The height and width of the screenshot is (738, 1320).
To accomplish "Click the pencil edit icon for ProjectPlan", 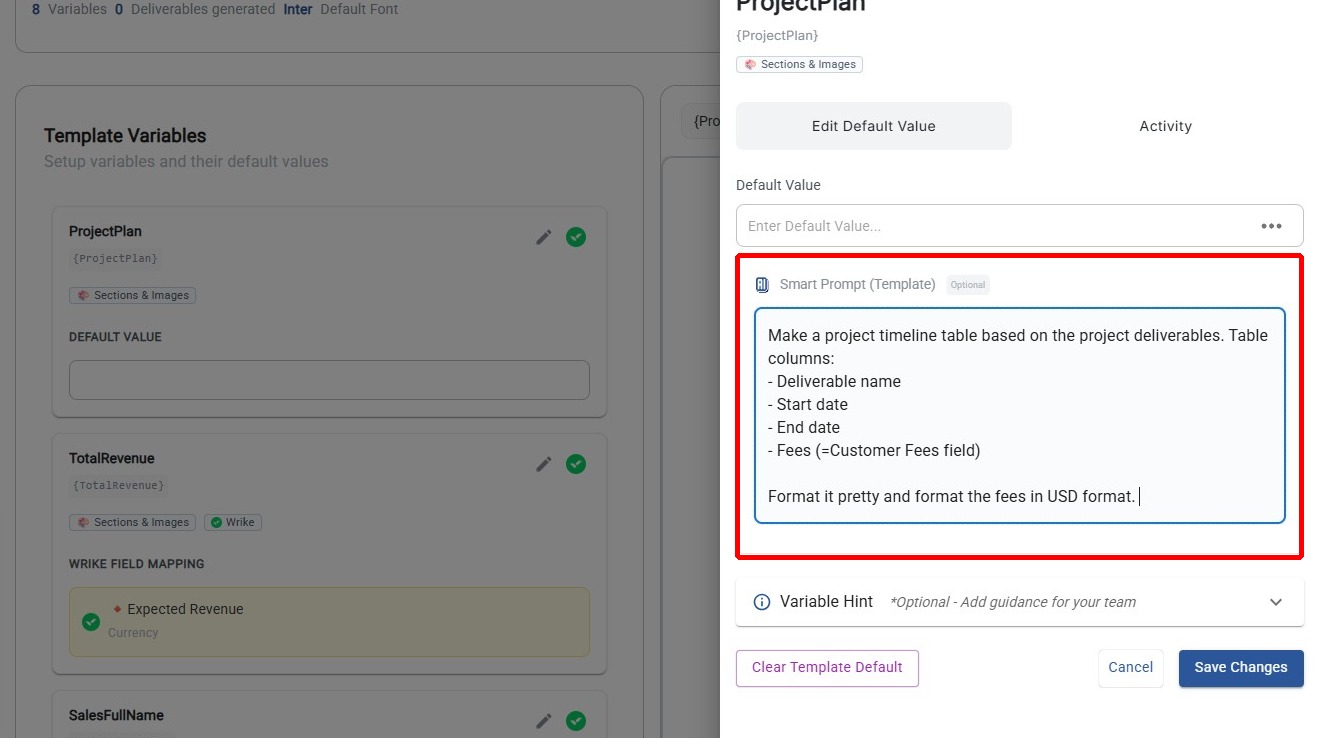I will 544,237.
